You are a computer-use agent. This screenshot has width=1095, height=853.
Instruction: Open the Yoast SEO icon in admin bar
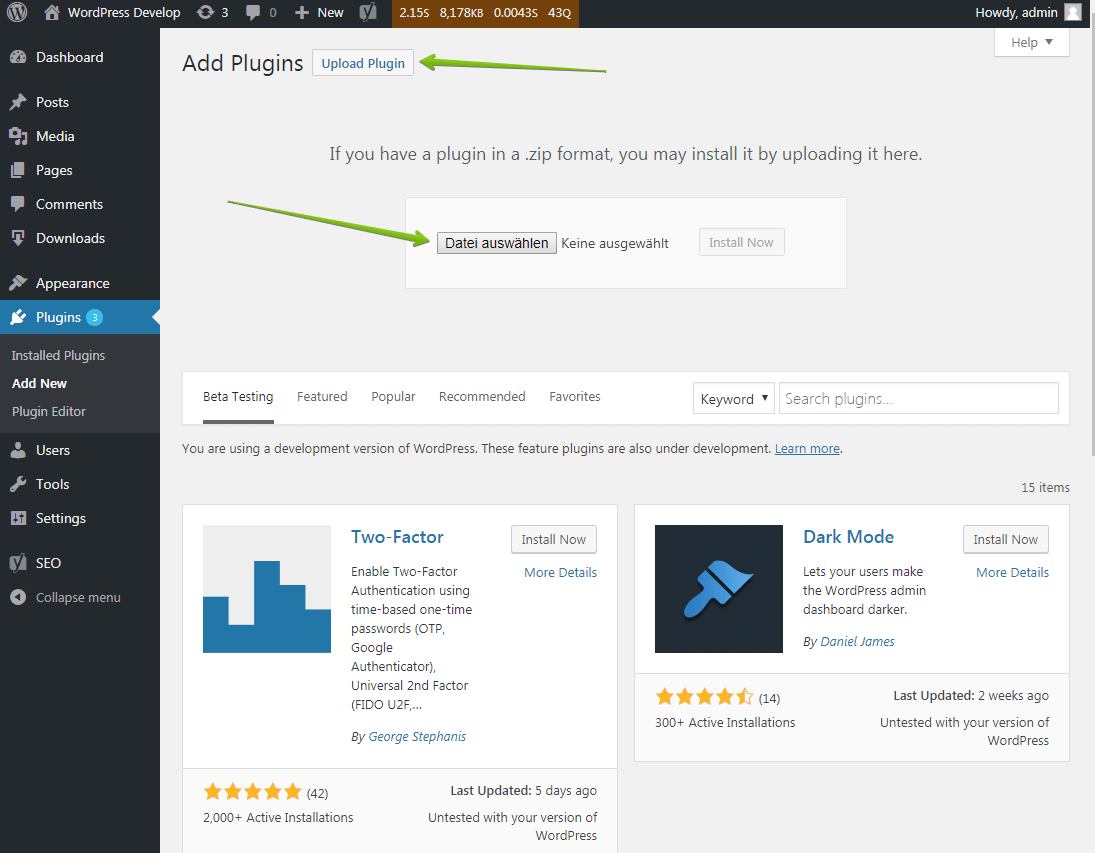click(368, 13)
